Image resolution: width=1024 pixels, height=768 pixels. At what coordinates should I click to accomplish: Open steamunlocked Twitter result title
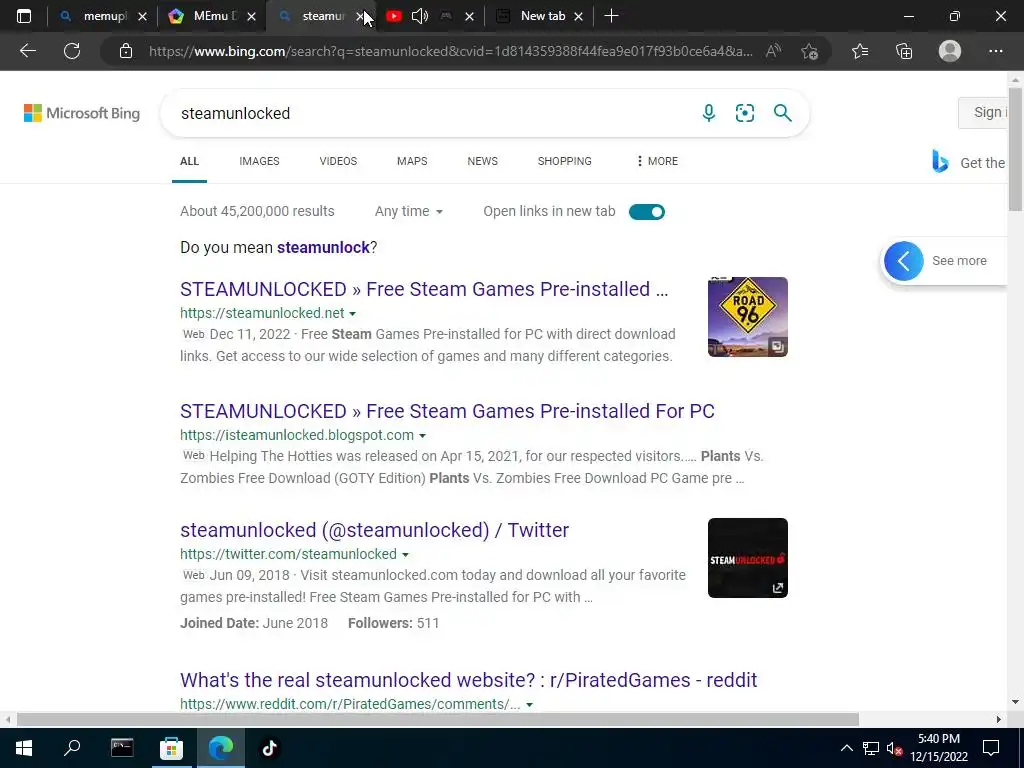[374, 530]
